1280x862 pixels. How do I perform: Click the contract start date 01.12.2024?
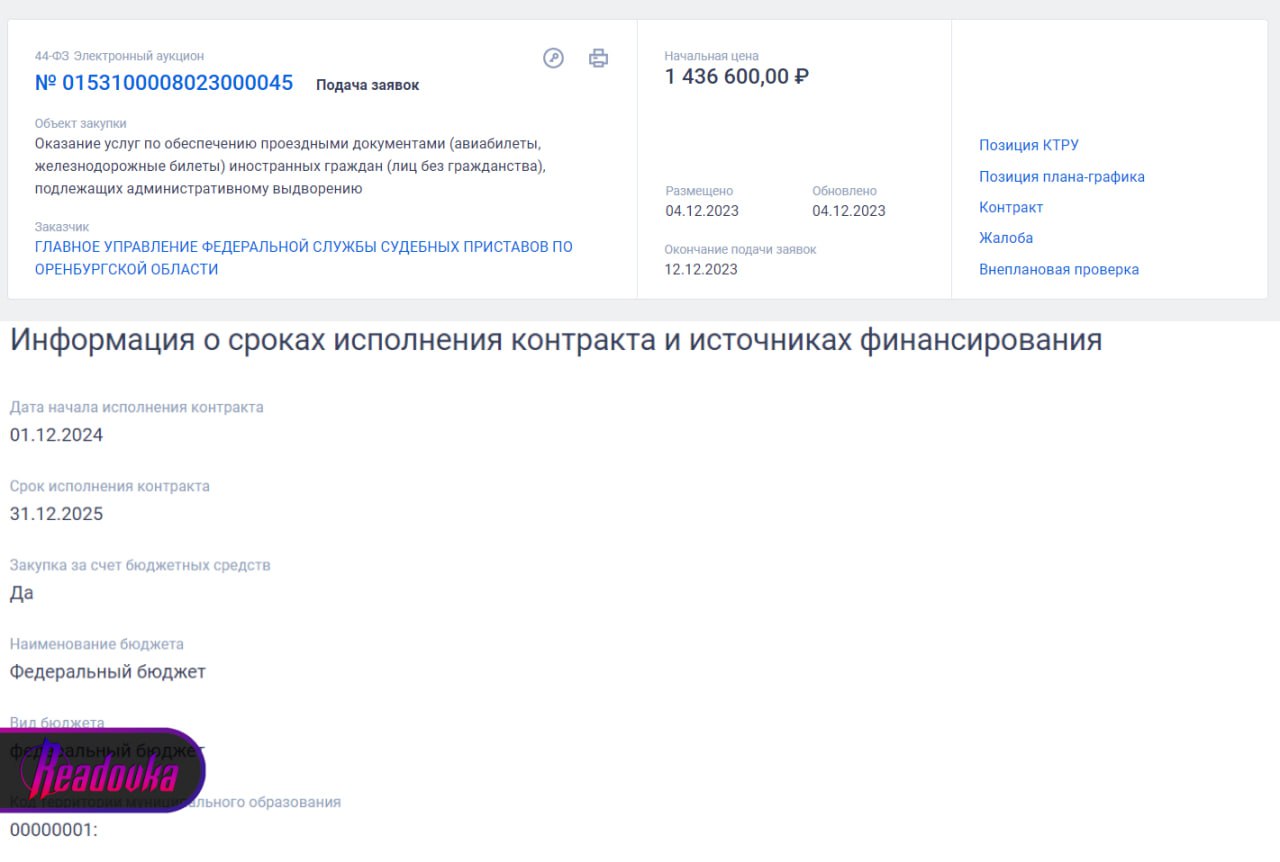coord(56,435)
